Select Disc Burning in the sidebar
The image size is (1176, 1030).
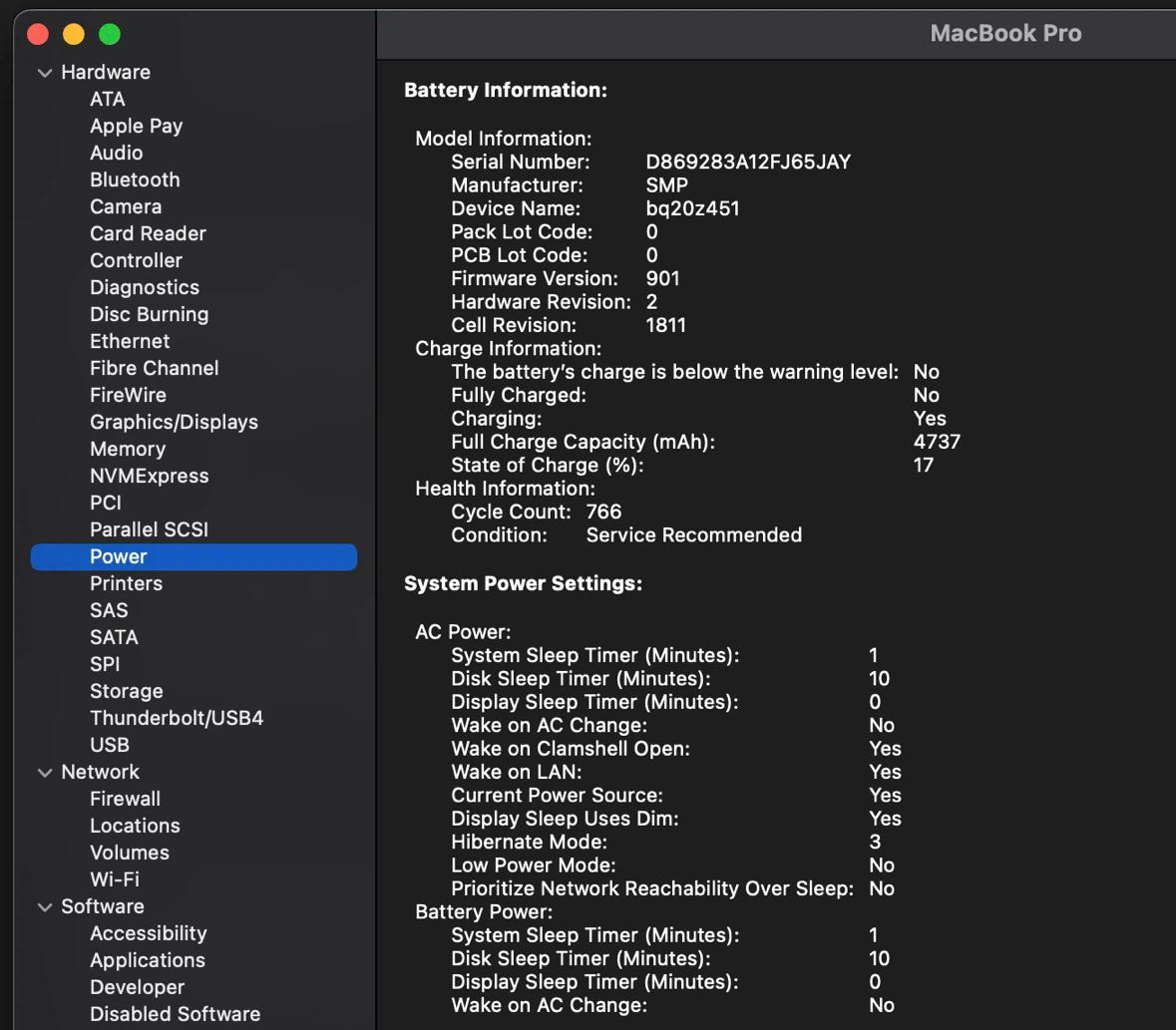coord(150,315)
